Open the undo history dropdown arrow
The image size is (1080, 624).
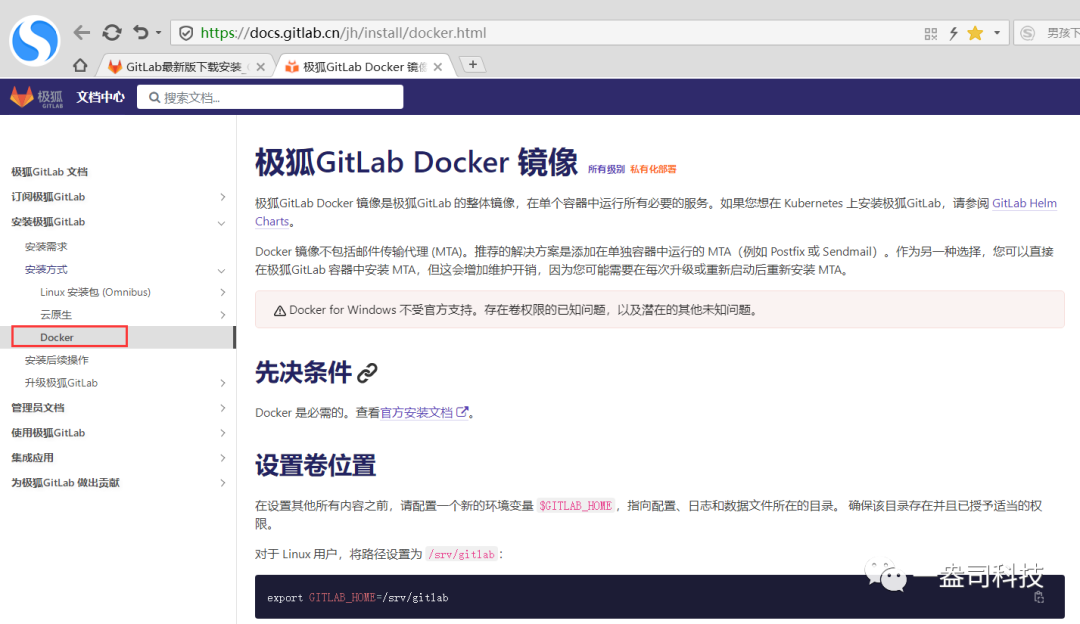point(158,32)
